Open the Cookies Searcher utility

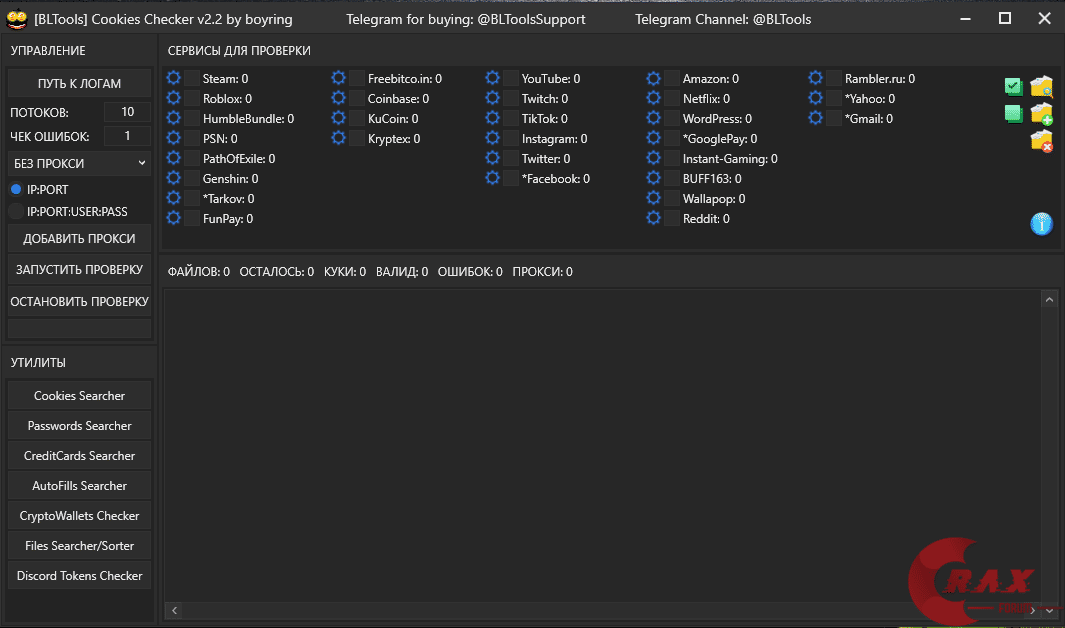[x=79, y=396]
